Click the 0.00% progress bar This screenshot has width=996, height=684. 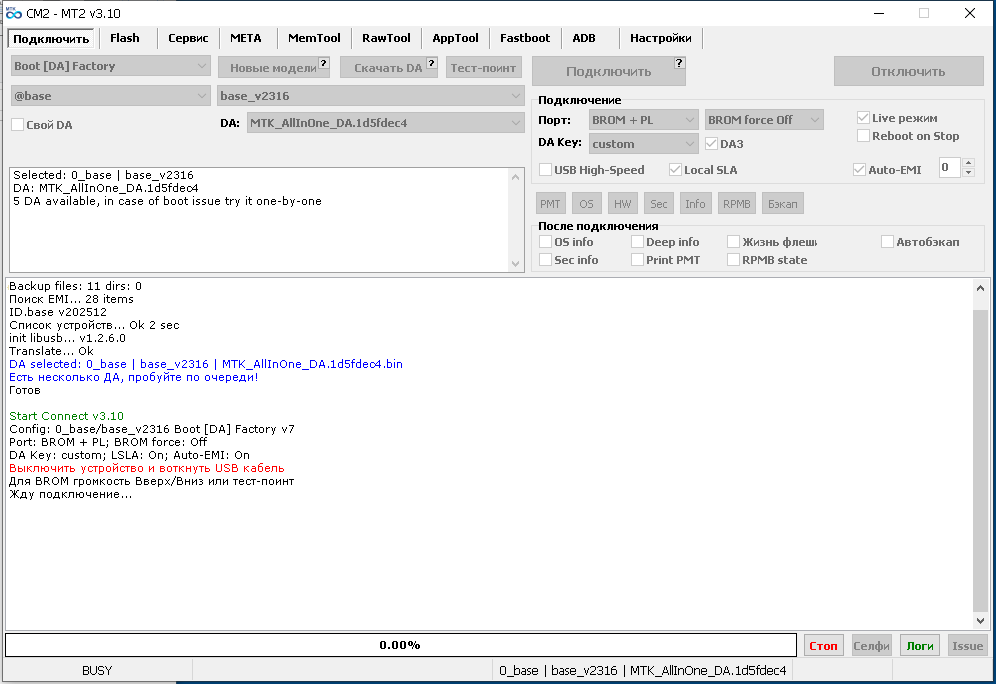click(400, 645)
